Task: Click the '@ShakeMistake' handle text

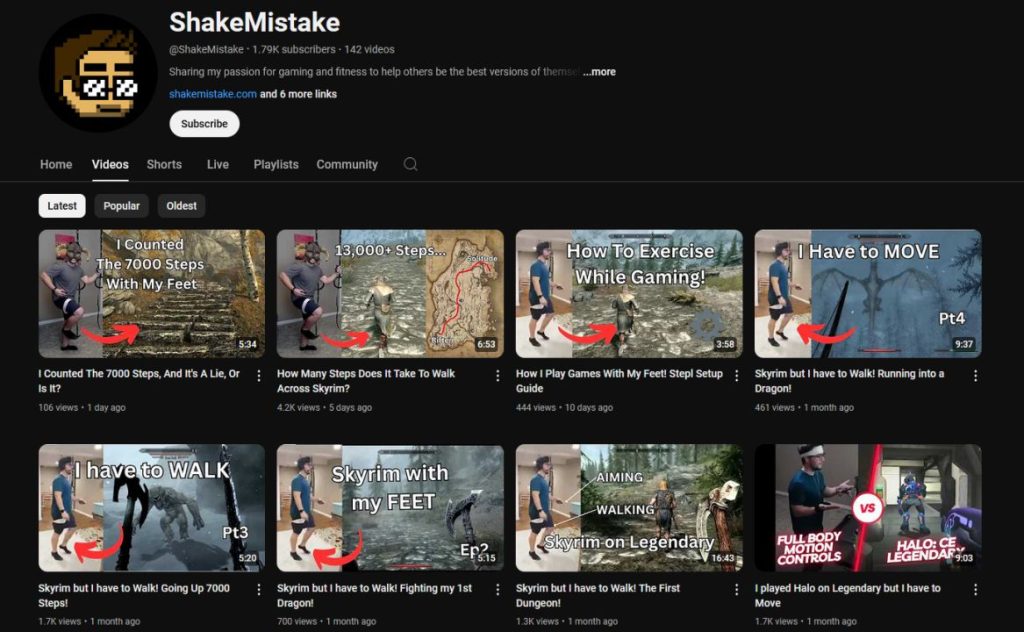Action: 206,50
